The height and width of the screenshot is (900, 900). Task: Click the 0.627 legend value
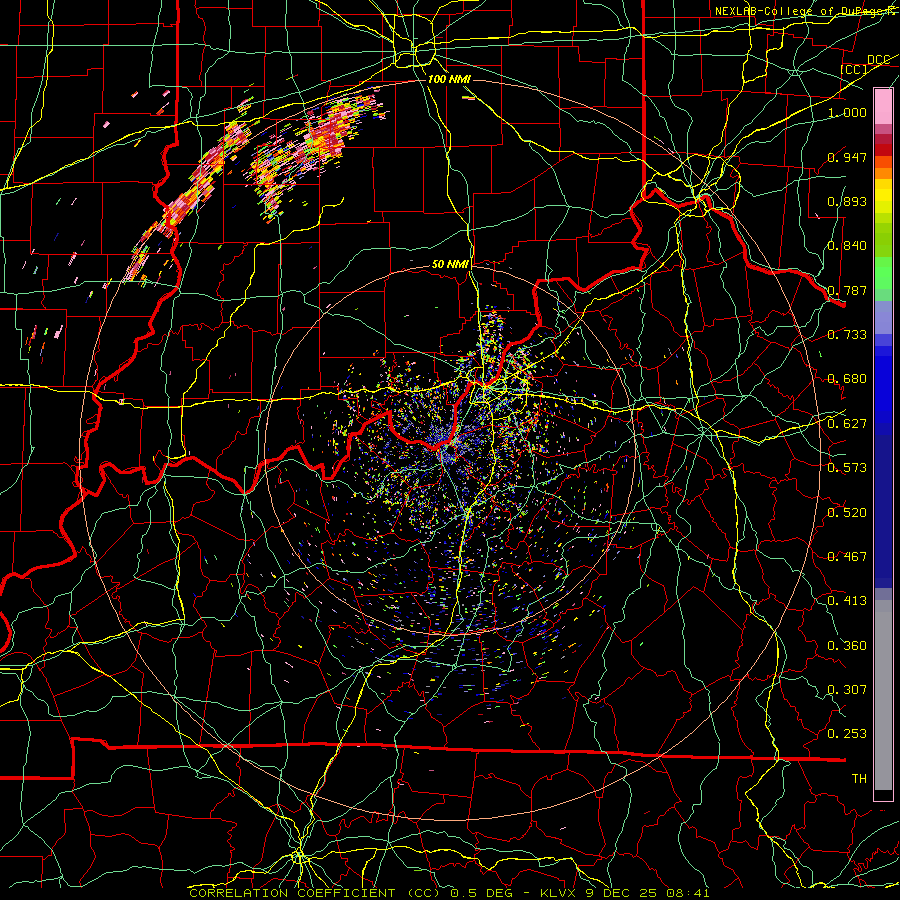pyautogui.click(x=847, y=424)
